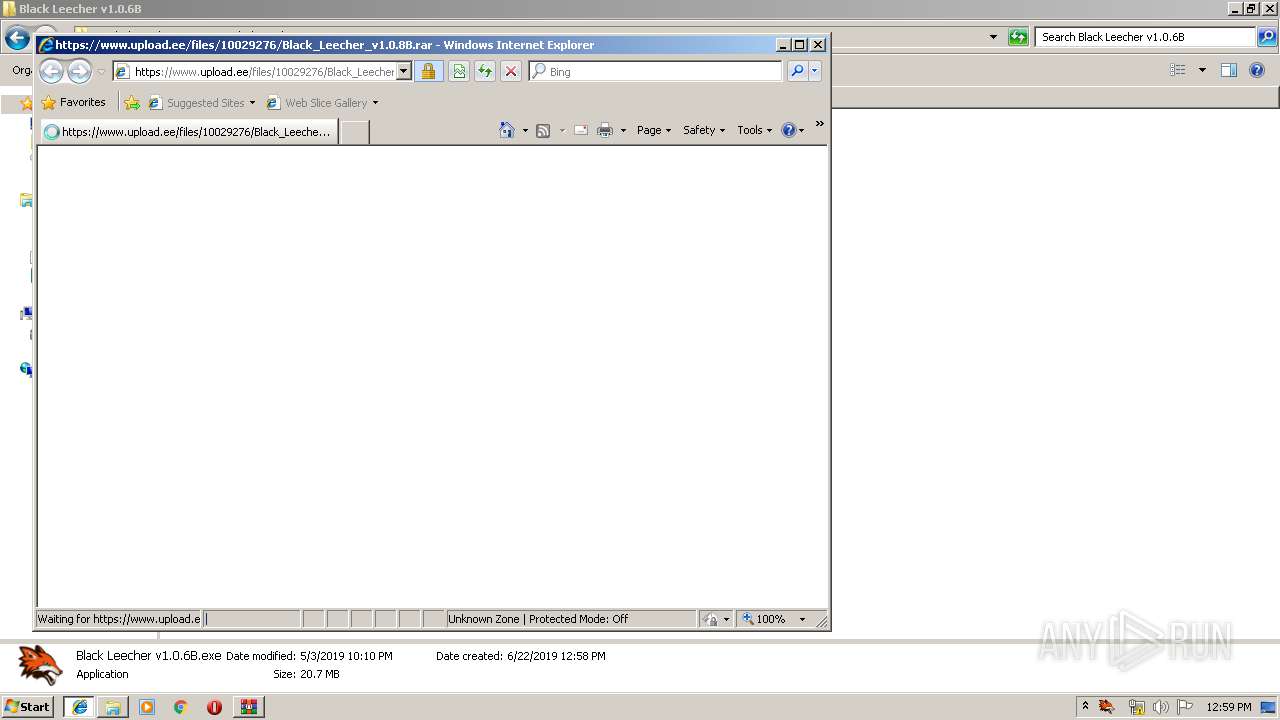
Task: Open the Favorites star button
Action: point(73,102)
